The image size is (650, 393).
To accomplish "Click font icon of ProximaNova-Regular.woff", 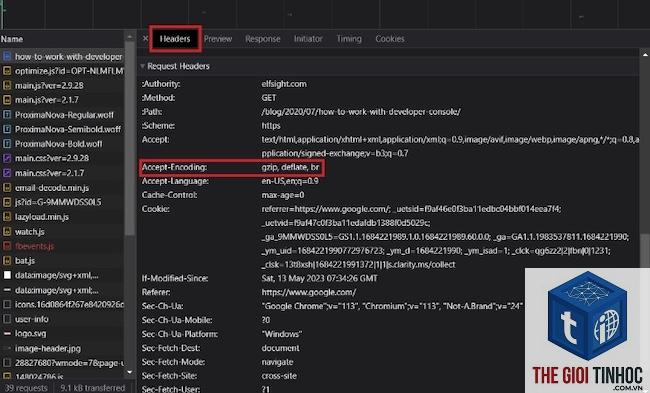I will coord(7,115).
